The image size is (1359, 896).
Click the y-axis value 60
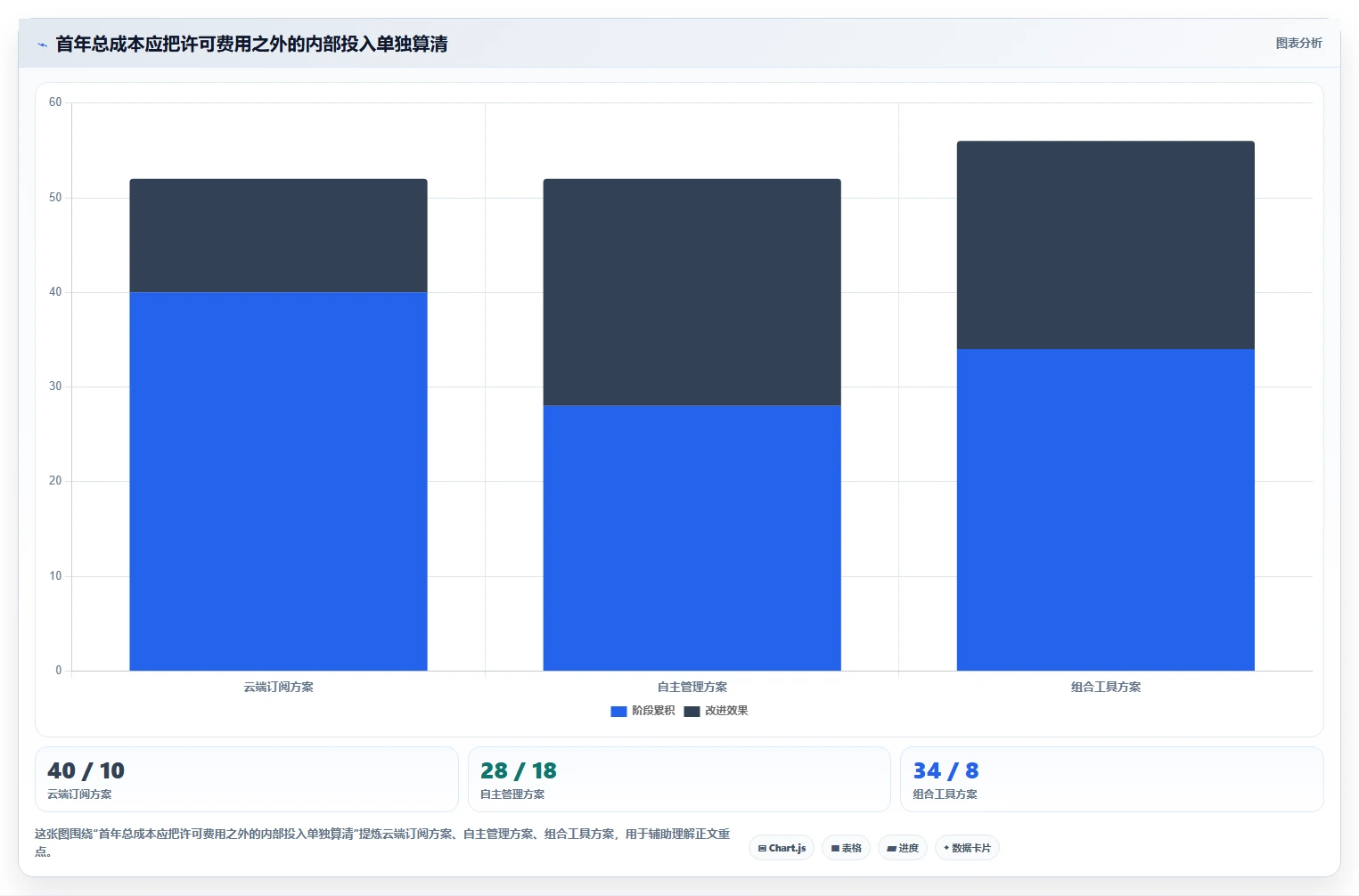coord(55,102)
